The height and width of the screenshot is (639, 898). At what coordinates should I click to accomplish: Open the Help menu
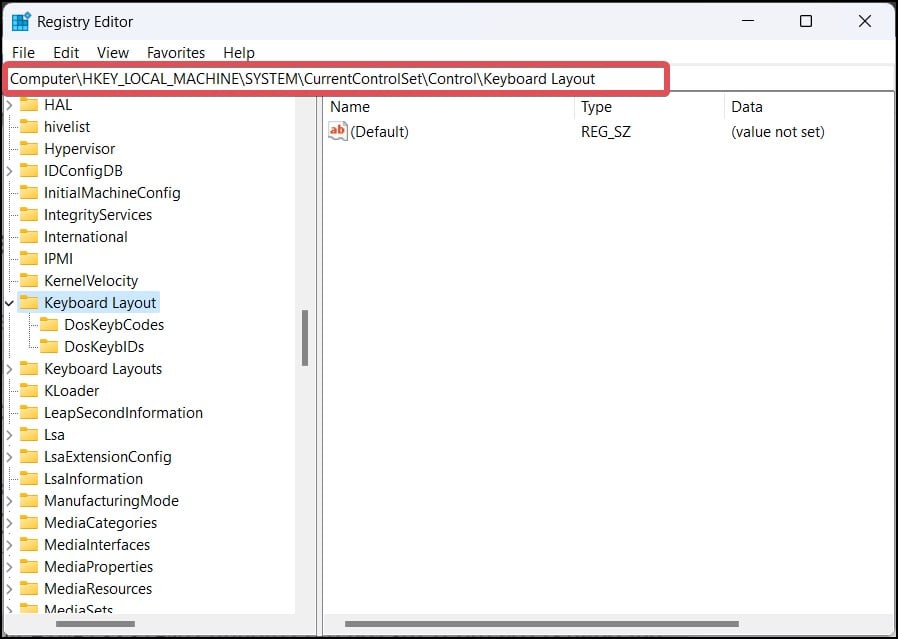[x=239, y=53]
